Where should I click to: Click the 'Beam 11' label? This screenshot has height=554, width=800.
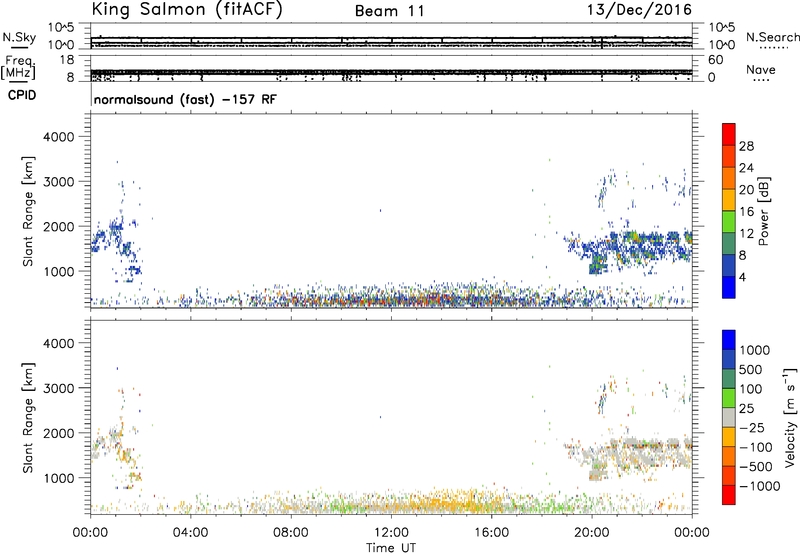(390, 11)
